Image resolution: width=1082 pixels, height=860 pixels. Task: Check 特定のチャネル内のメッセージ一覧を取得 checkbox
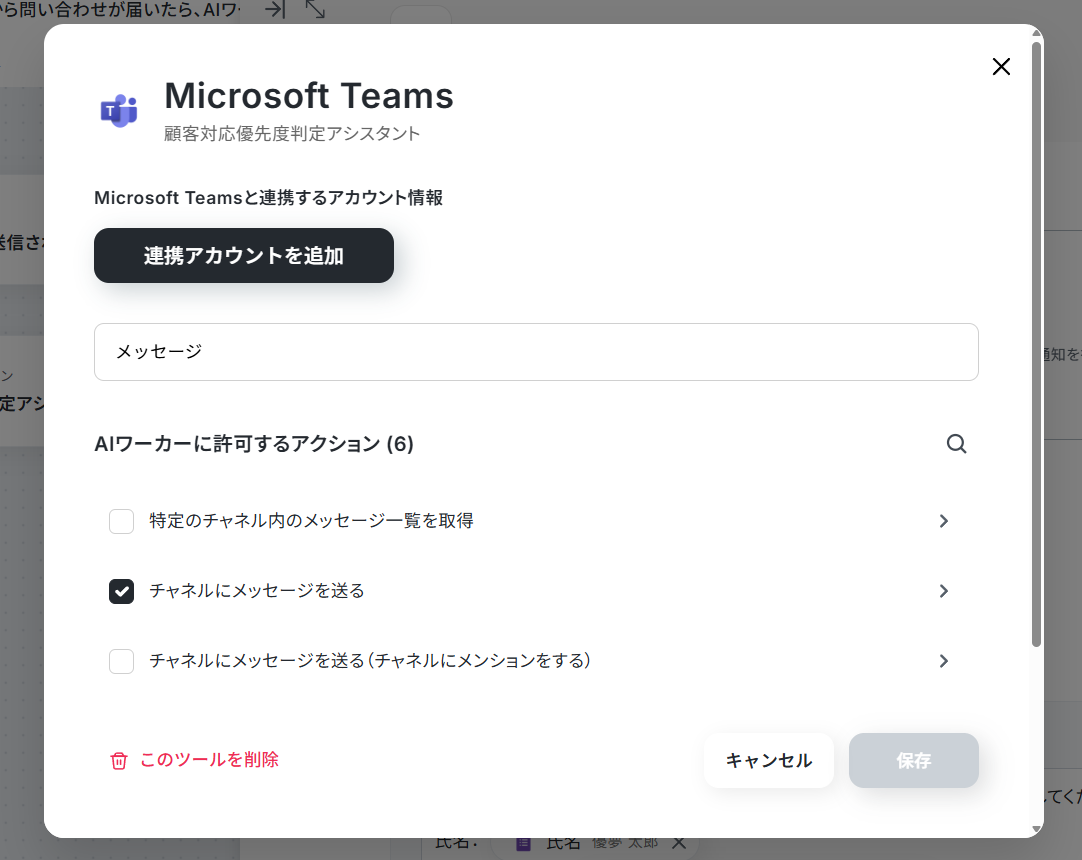[121, 521]
